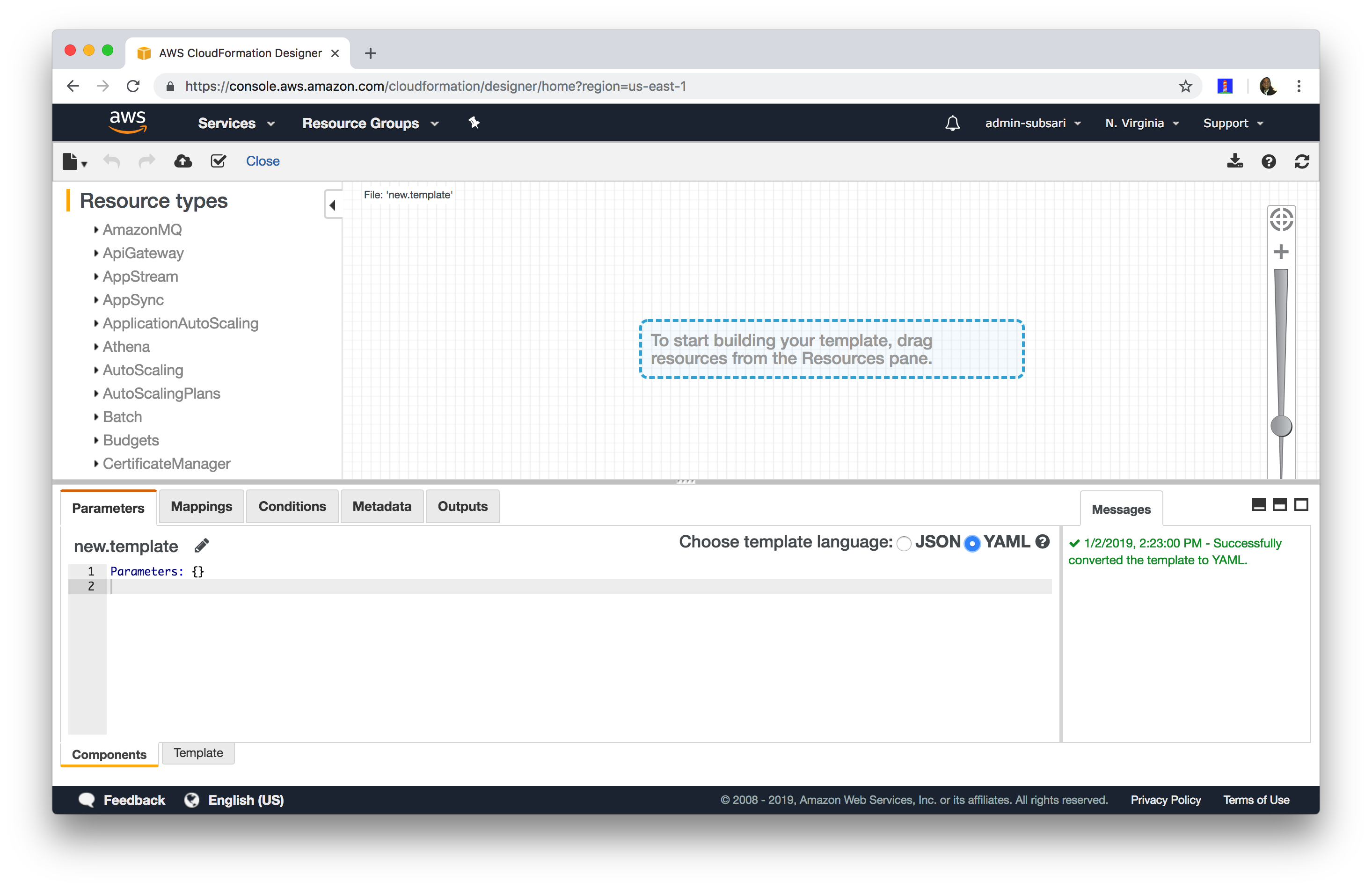Switch to the Template view tab

coord(198,753)
